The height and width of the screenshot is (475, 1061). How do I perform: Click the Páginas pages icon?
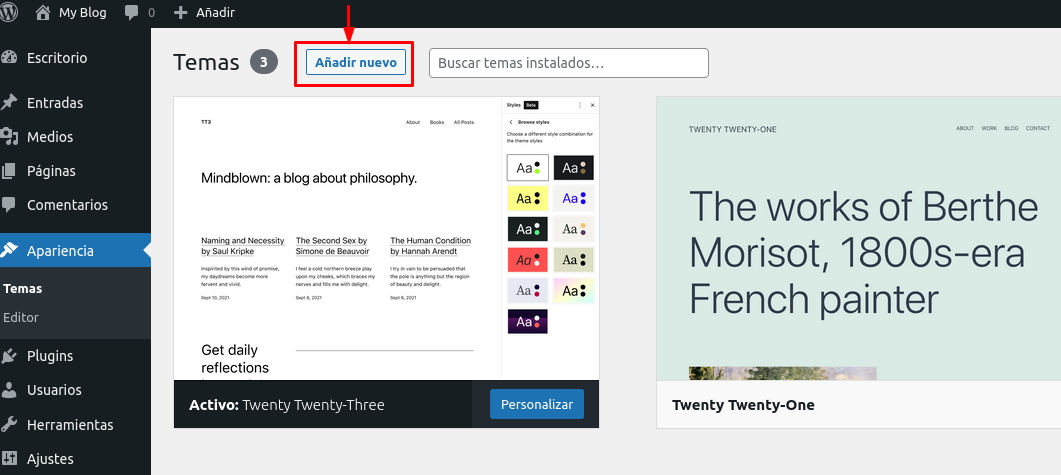tap(9, 171)
